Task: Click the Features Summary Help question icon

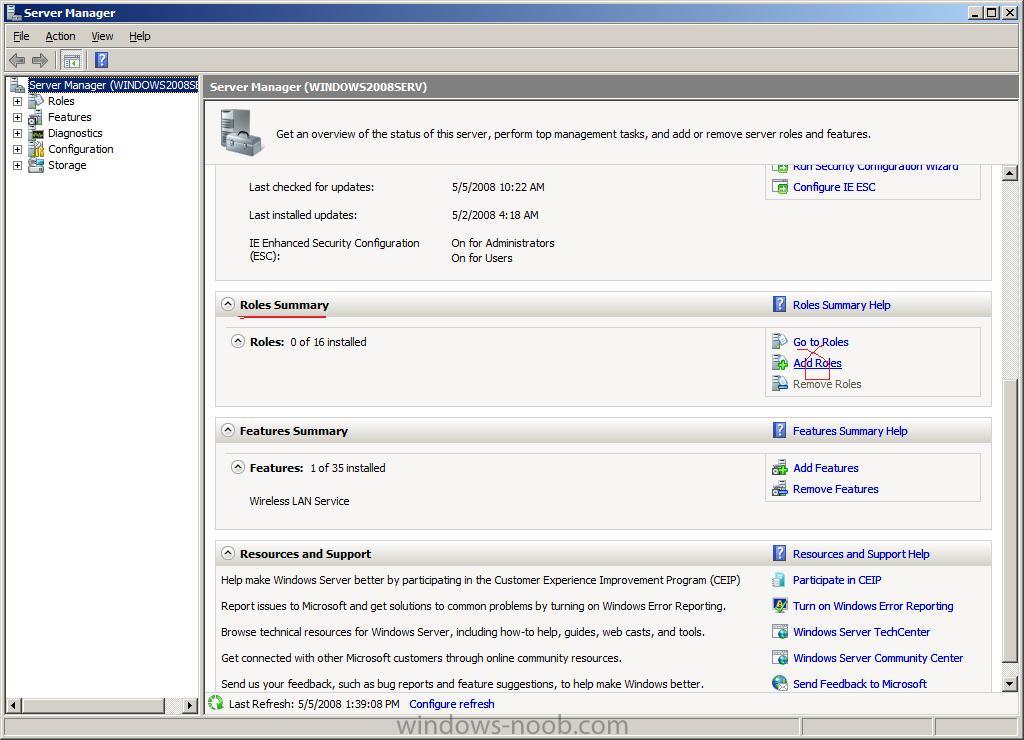Action: coord(779,430)
